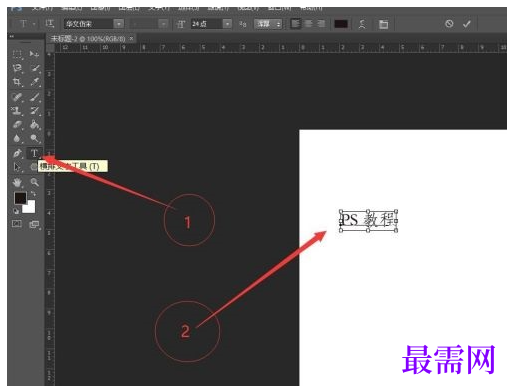Reset default foreground and background colors

15,211
